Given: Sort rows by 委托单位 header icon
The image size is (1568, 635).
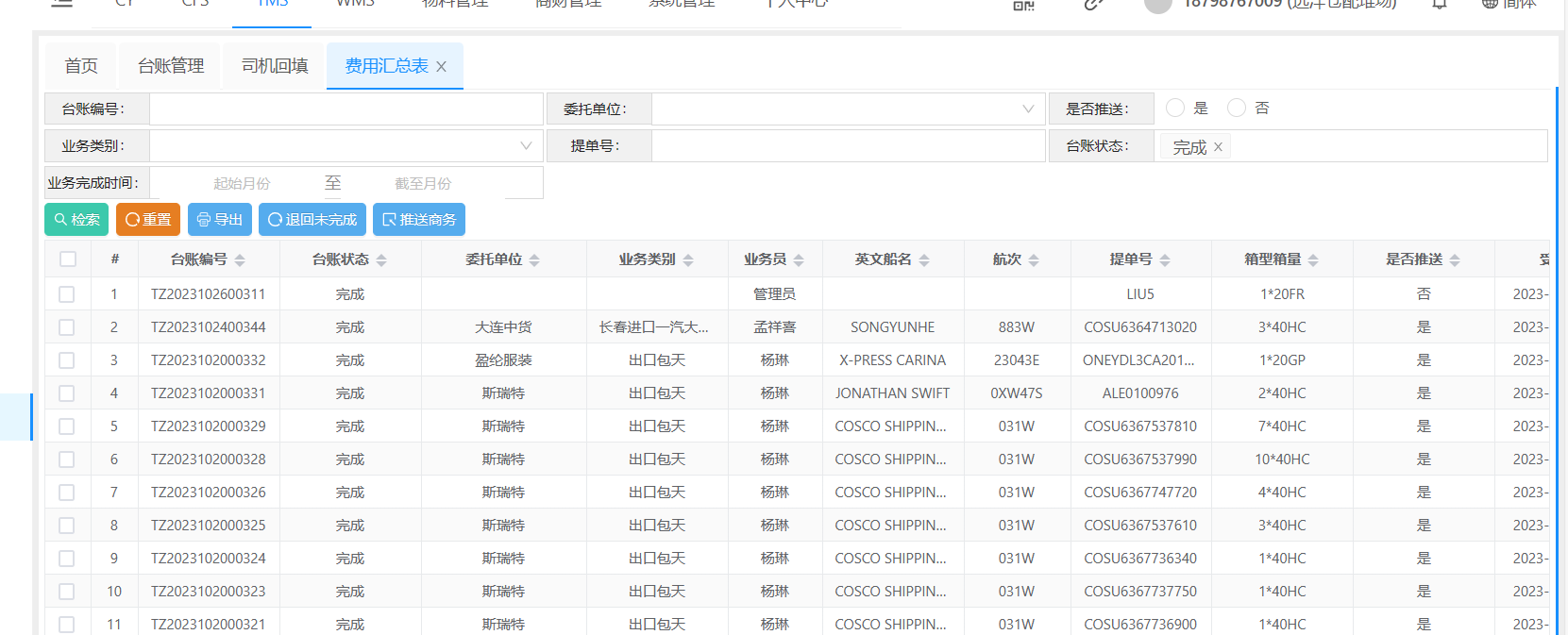Looking at the screenshot, I should [534, 260].
